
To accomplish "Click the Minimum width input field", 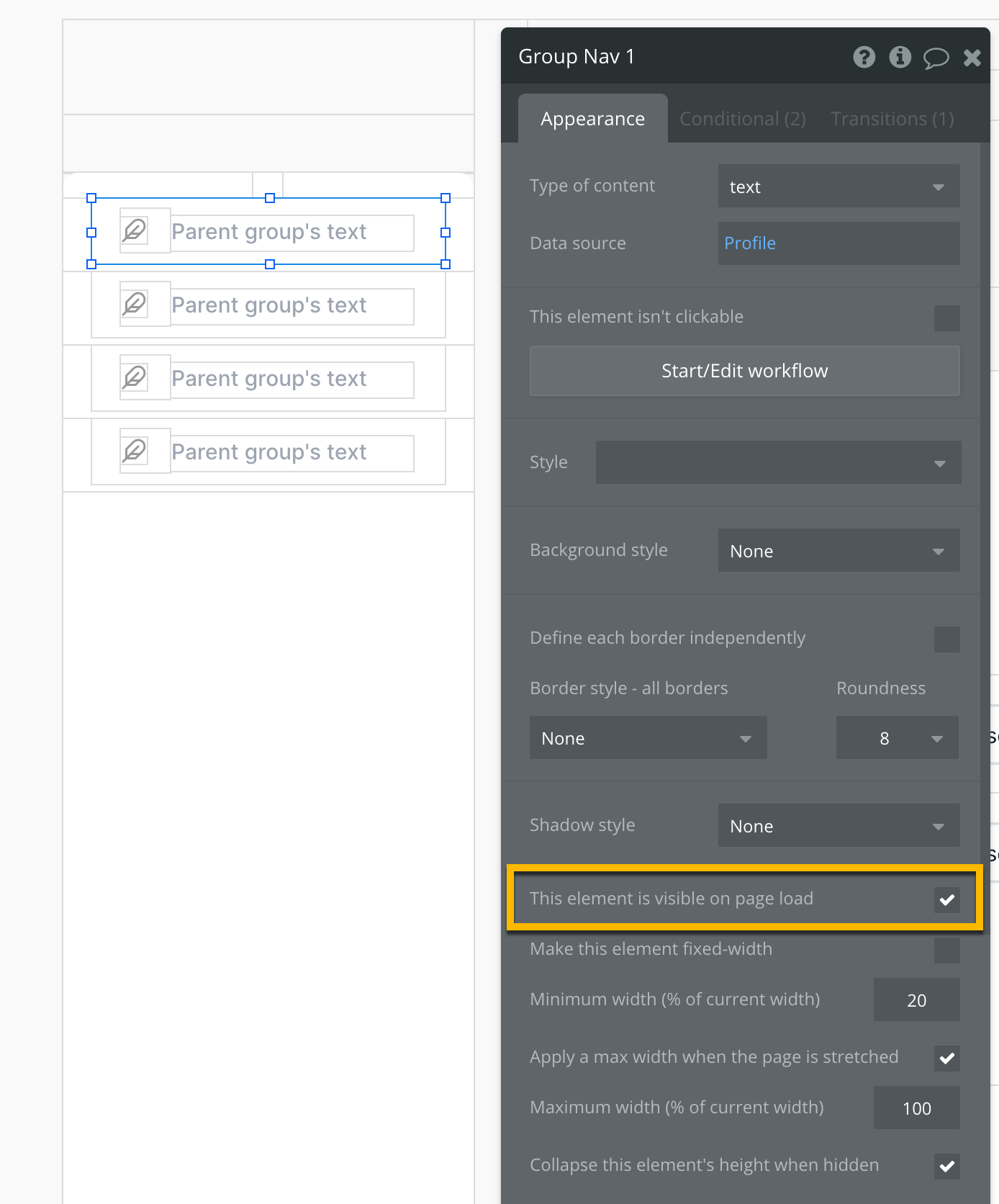I will pos(916,1000).
